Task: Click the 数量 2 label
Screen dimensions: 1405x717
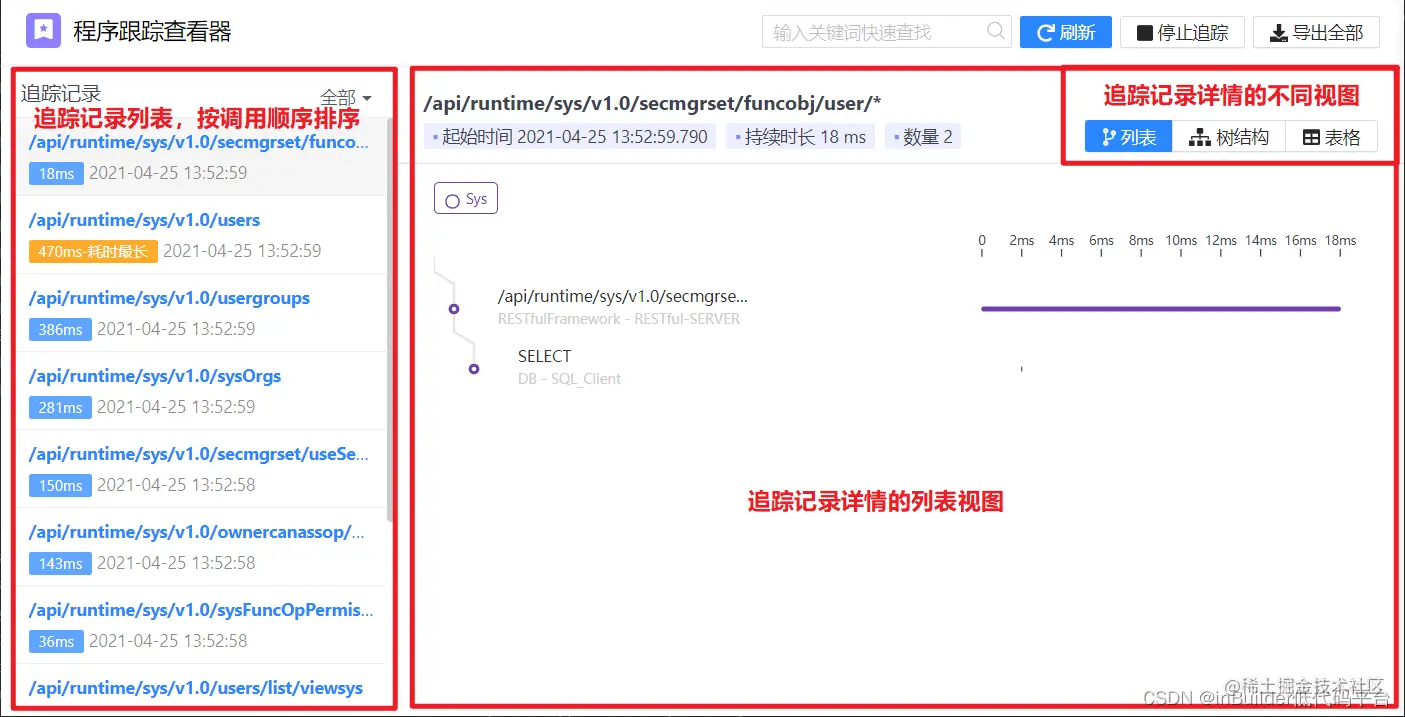Action: (x=923, y=137)
